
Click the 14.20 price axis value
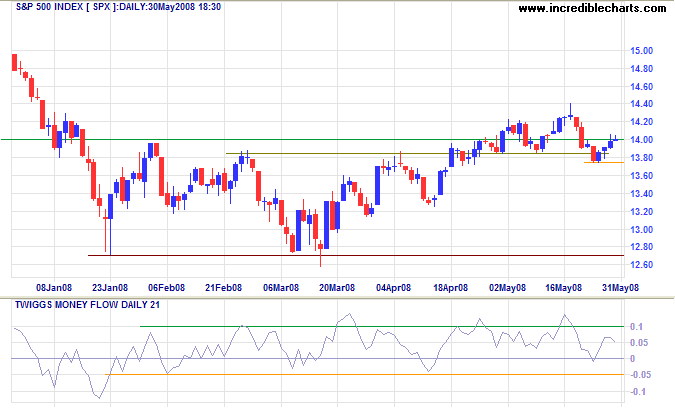[641, 122]
